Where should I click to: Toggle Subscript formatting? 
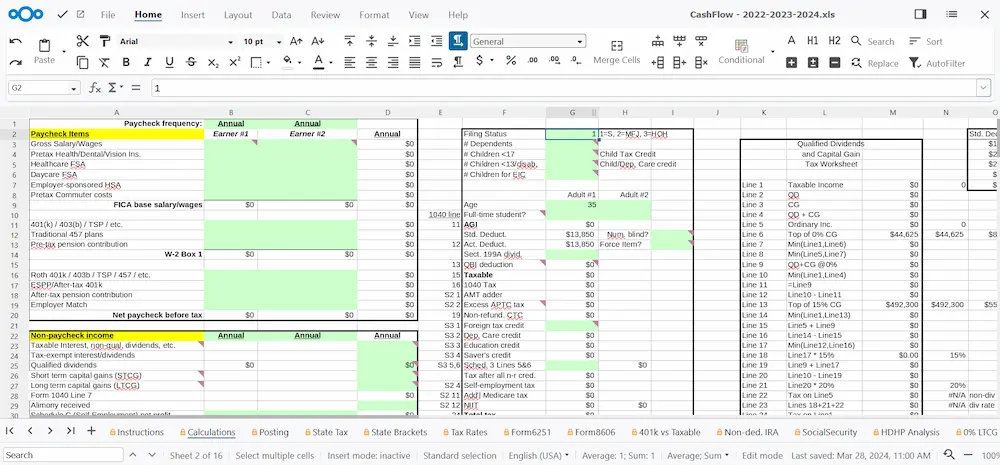coord(213,63)
